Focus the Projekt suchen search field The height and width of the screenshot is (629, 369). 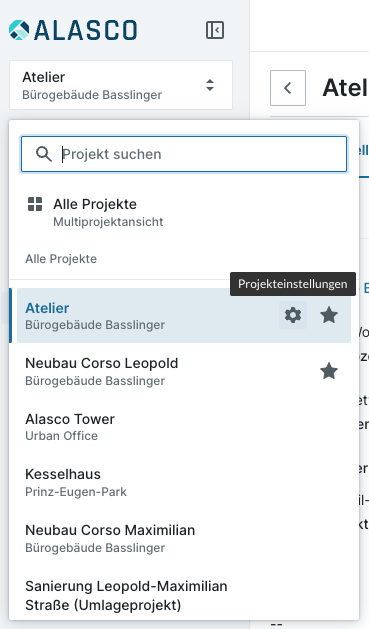184,154
